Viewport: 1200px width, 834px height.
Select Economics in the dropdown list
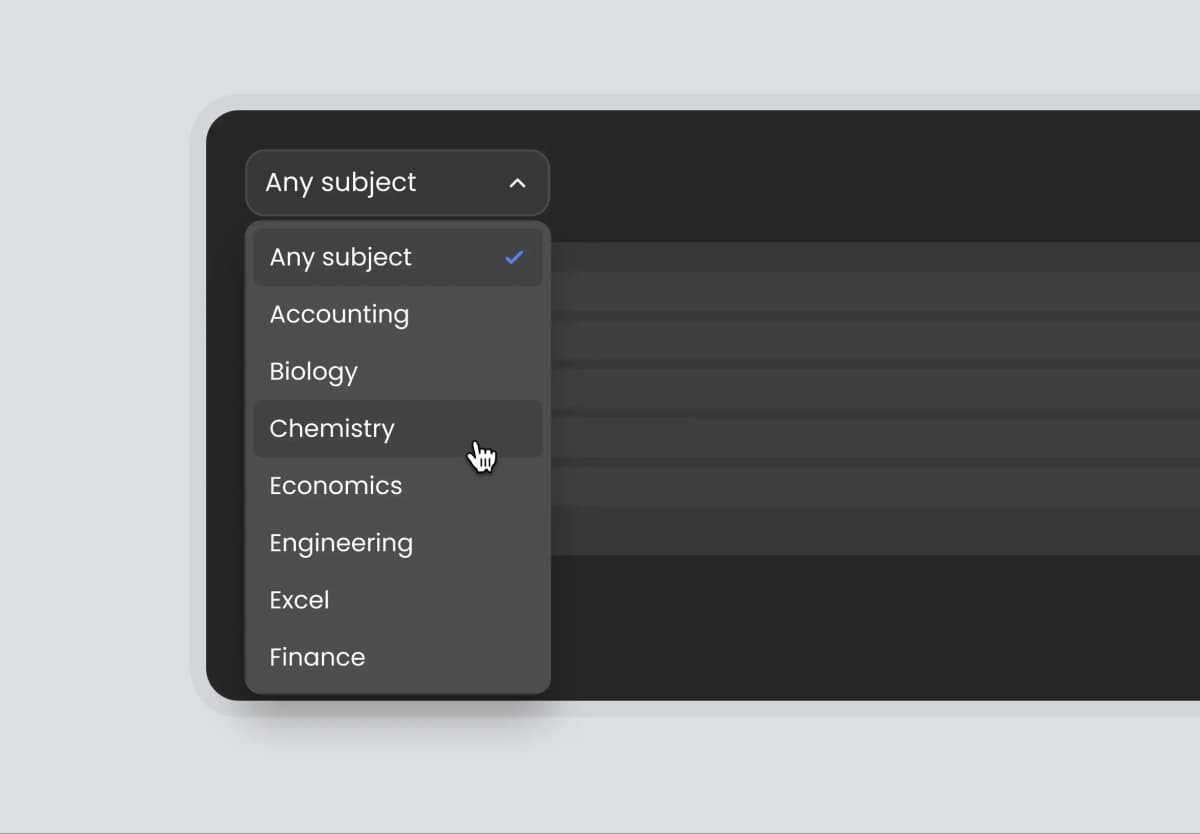pyautogui.click(x=335, y=485)
